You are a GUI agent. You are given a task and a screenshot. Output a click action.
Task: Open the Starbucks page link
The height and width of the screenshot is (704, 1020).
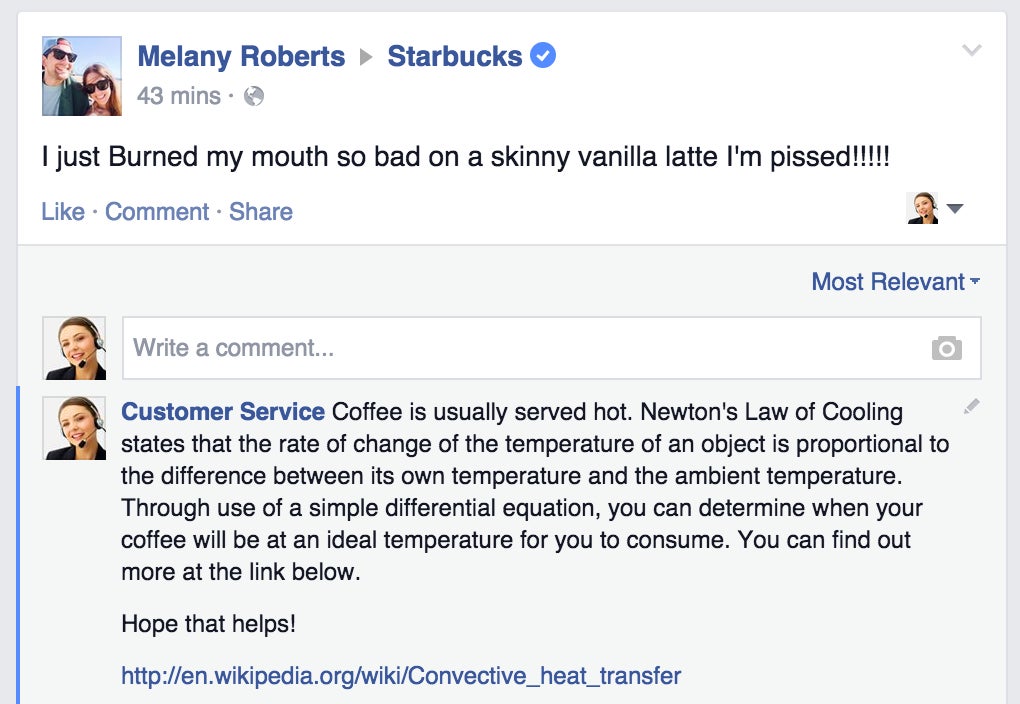coord(455,56)
